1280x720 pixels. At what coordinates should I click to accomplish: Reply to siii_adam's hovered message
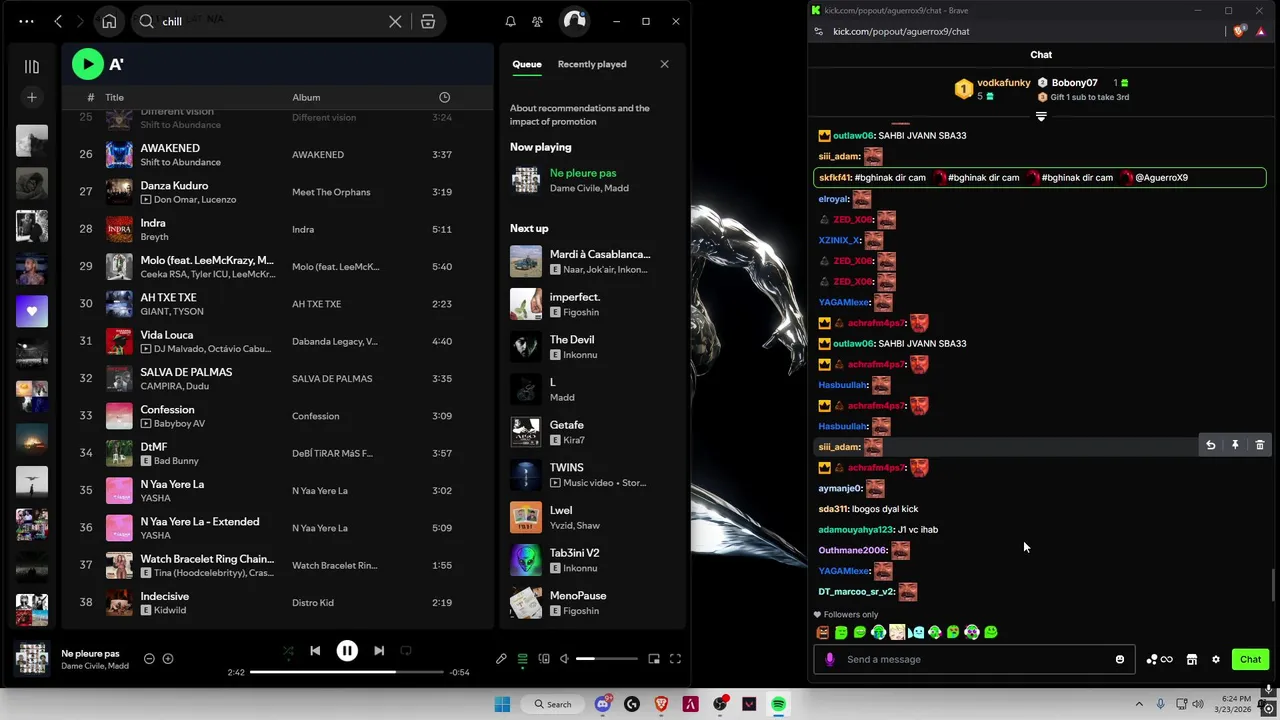(x=1211, y=445)
